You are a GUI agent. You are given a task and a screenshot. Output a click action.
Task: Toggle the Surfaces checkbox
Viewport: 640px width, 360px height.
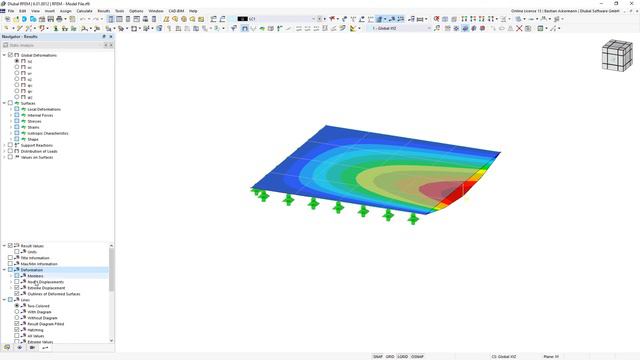[x=11, y=103]
